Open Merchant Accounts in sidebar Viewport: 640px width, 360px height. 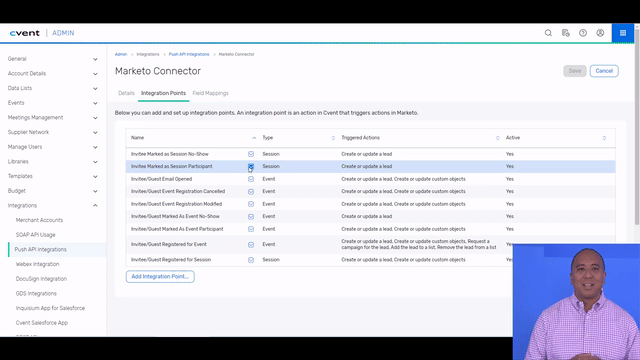point(39,220)
